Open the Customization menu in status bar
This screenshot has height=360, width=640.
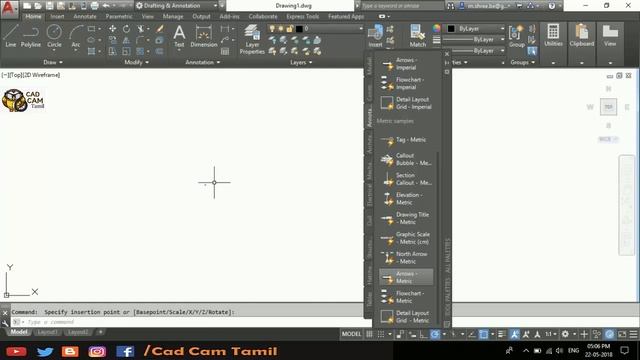pyautogui.click(x=633, y=334)
